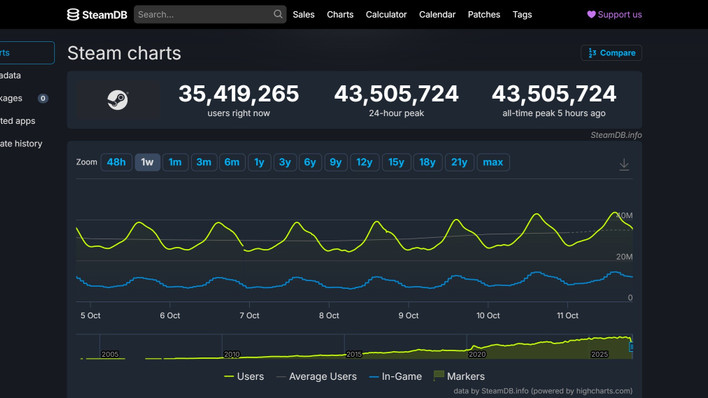Toggle the Average Users legend entry

317,376
